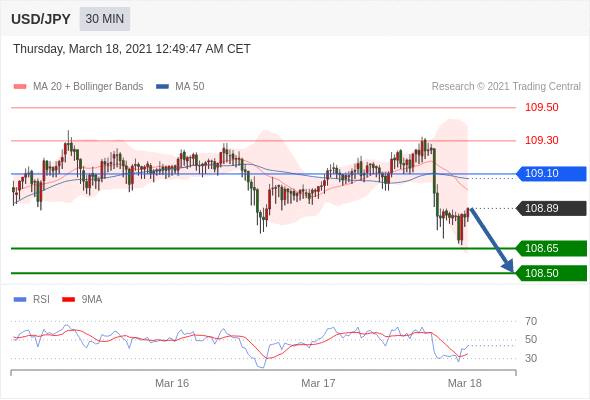
Task: Toggle the RSI legend entry
Action: [32, 300]
